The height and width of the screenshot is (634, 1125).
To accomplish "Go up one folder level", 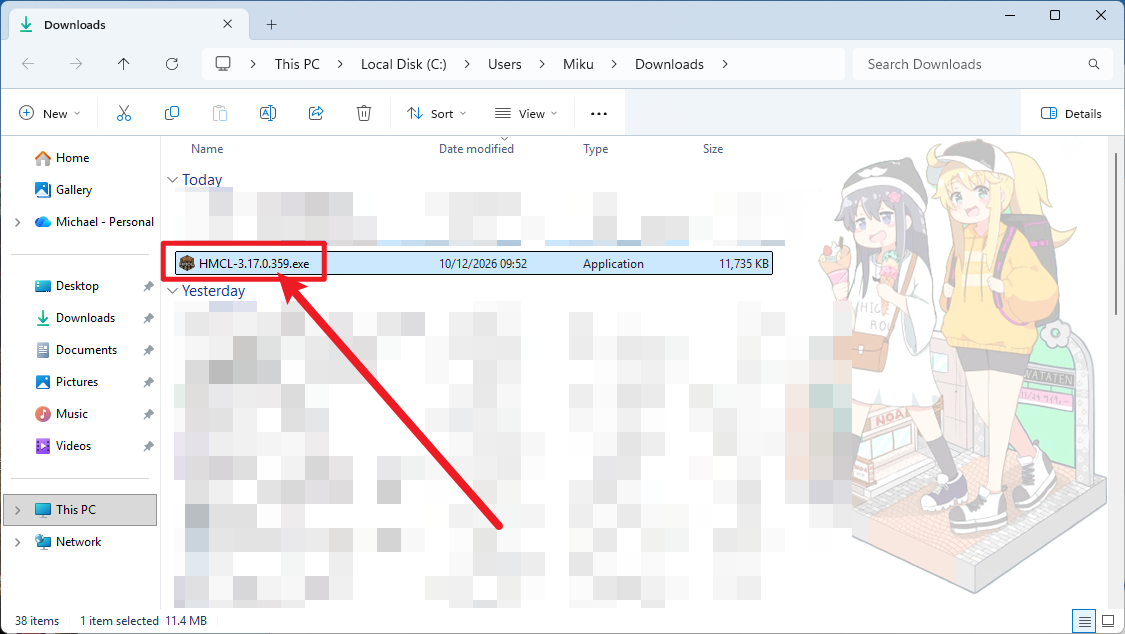I will pyautogui.click(x=123, y=64).
